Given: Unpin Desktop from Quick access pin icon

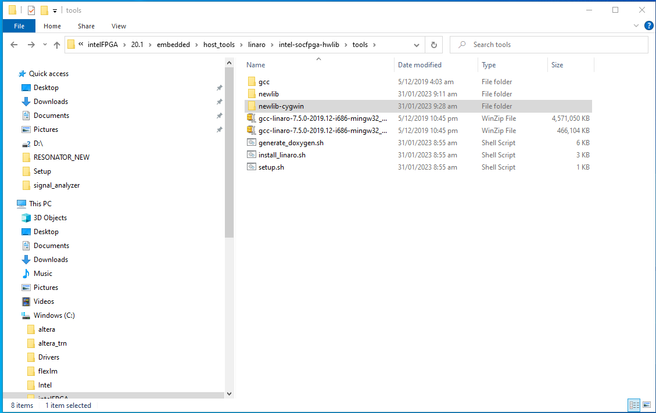Looking at the screenshot, I should tap(219, 88).
